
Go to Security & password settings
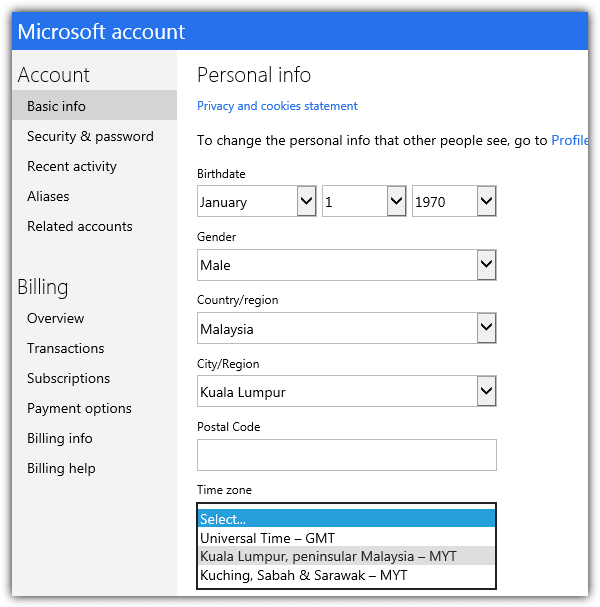point(90,136)
